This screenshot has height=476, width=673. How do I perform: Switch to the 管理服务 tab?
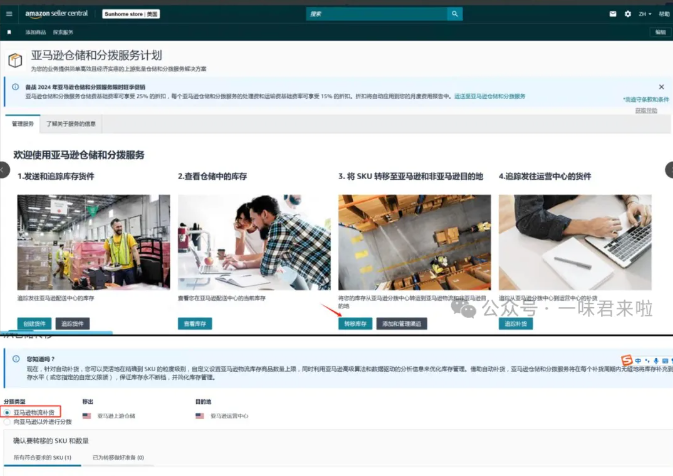coord(22,123)
